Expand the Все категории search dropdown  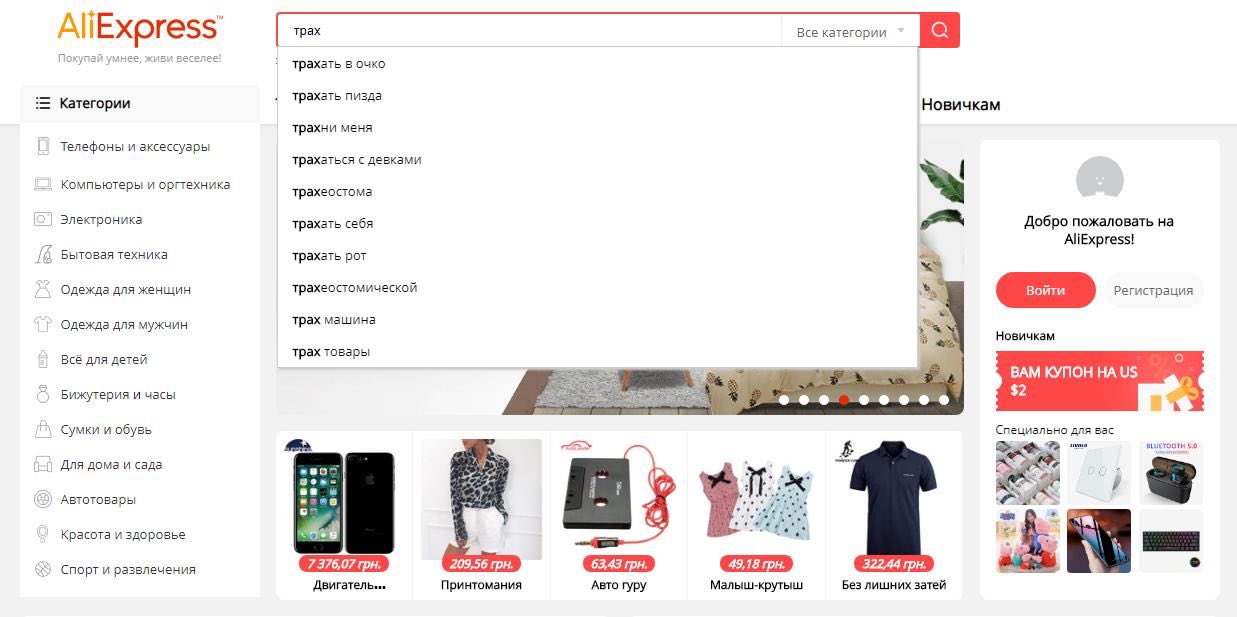pos(850,32)
